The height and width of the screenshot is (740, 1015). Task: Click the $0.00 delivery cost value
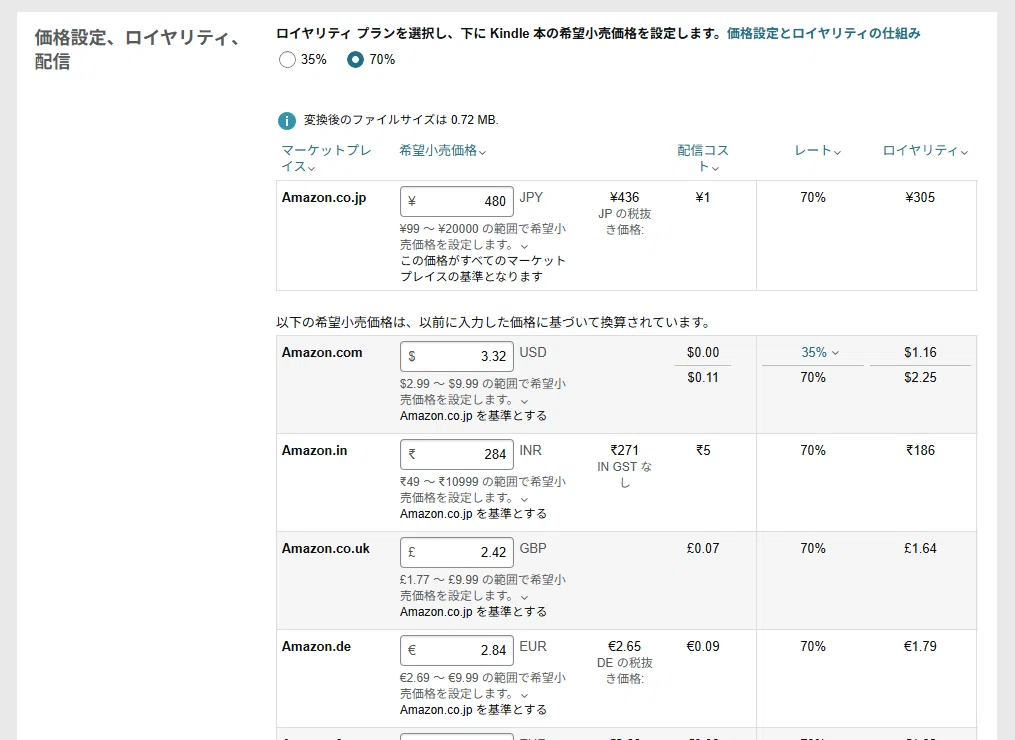(x=703, y=352)
